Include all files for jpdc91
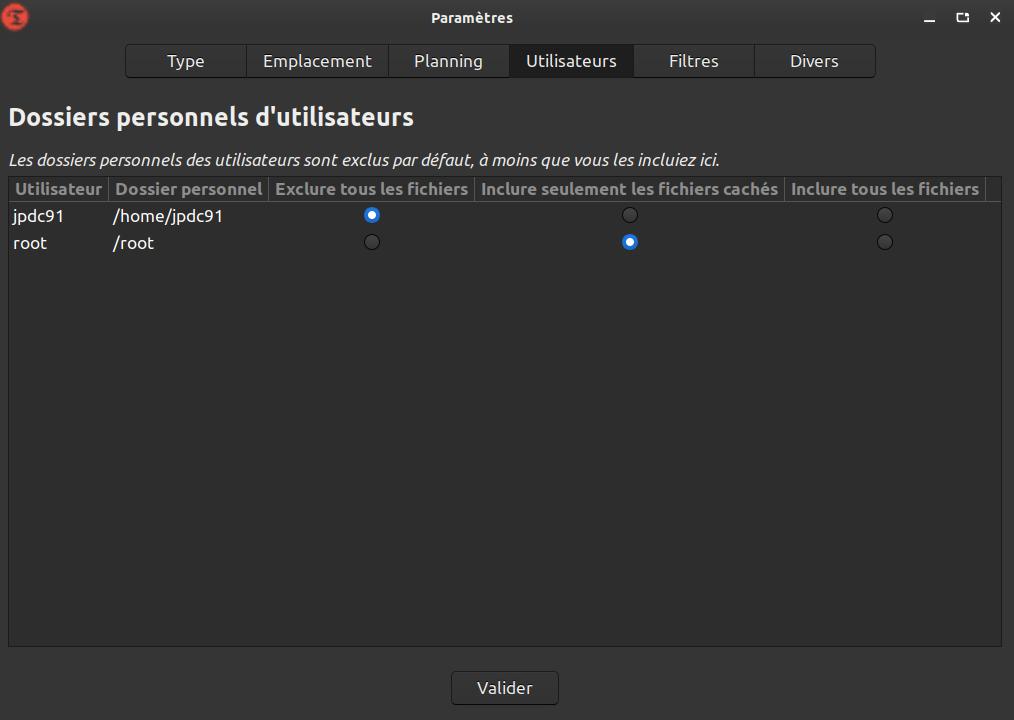Viewport: 1014px width, 720px height. click(885, 215)
